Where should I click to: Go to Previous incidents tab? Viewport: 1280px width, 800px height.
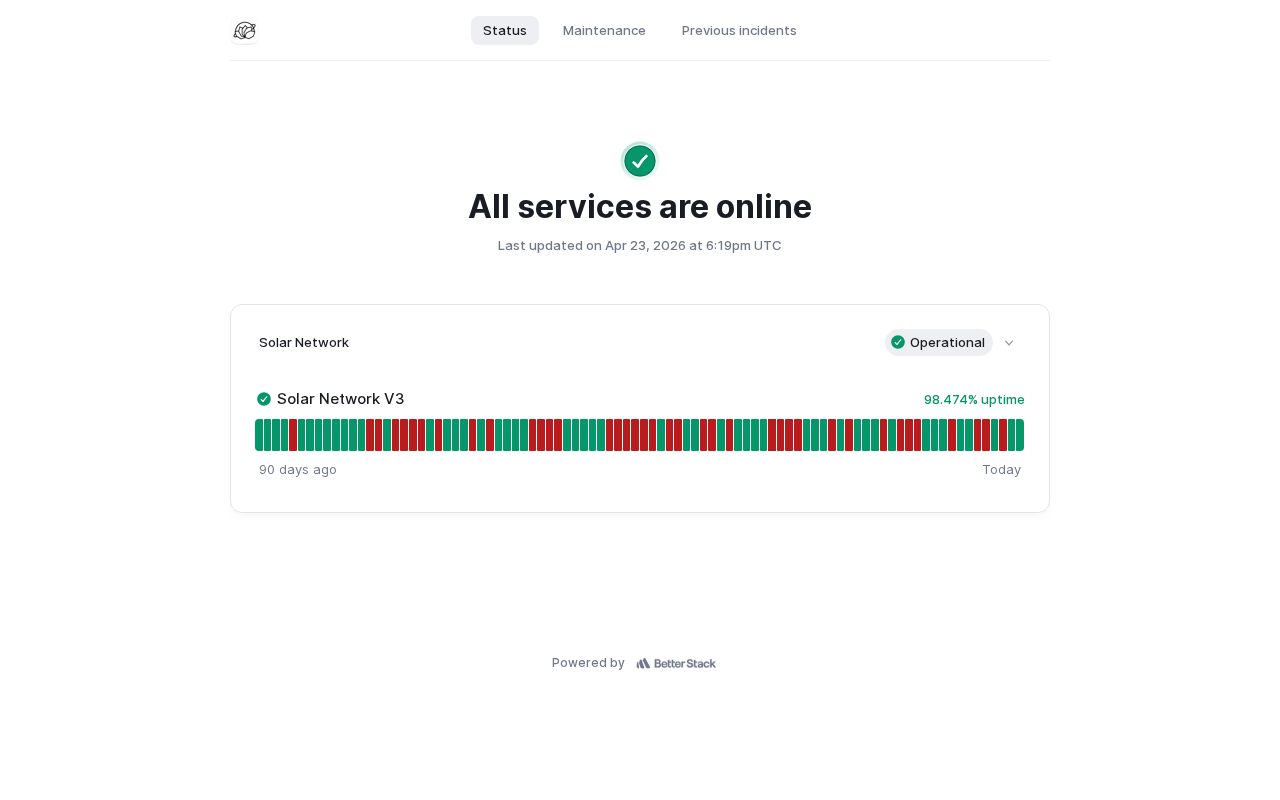click(x=739, y=31)
